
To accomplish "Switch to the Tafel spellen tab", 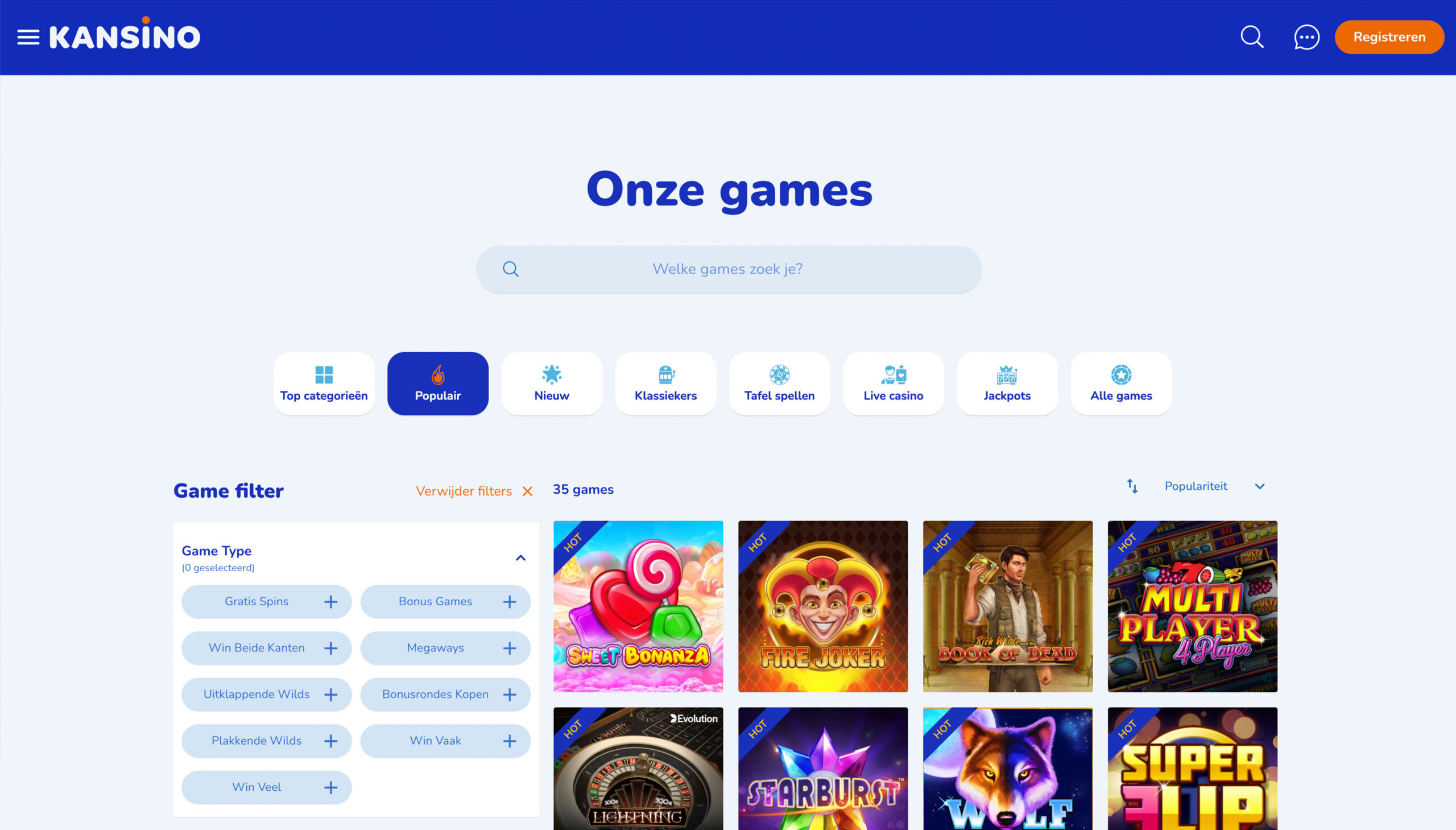I will (x=779, y=383).
